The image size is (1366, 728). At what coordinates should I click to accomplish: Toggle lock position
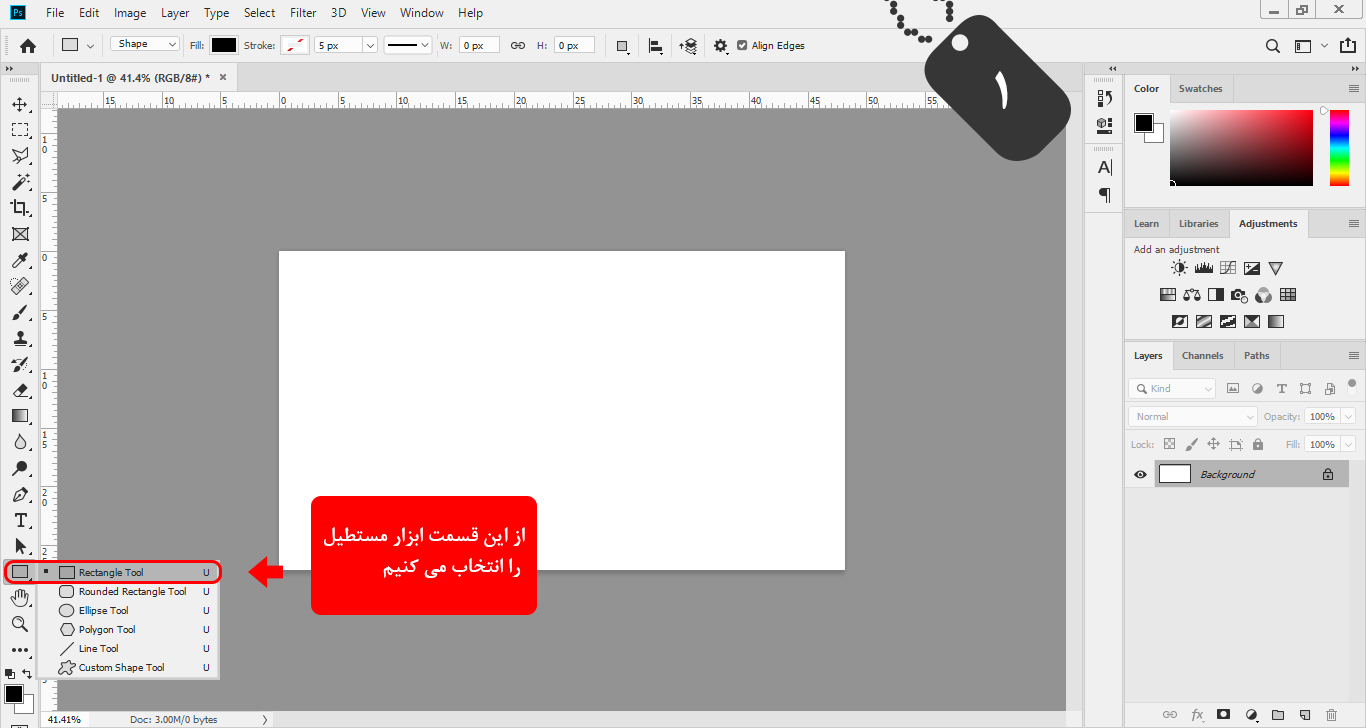[1213, 444]
